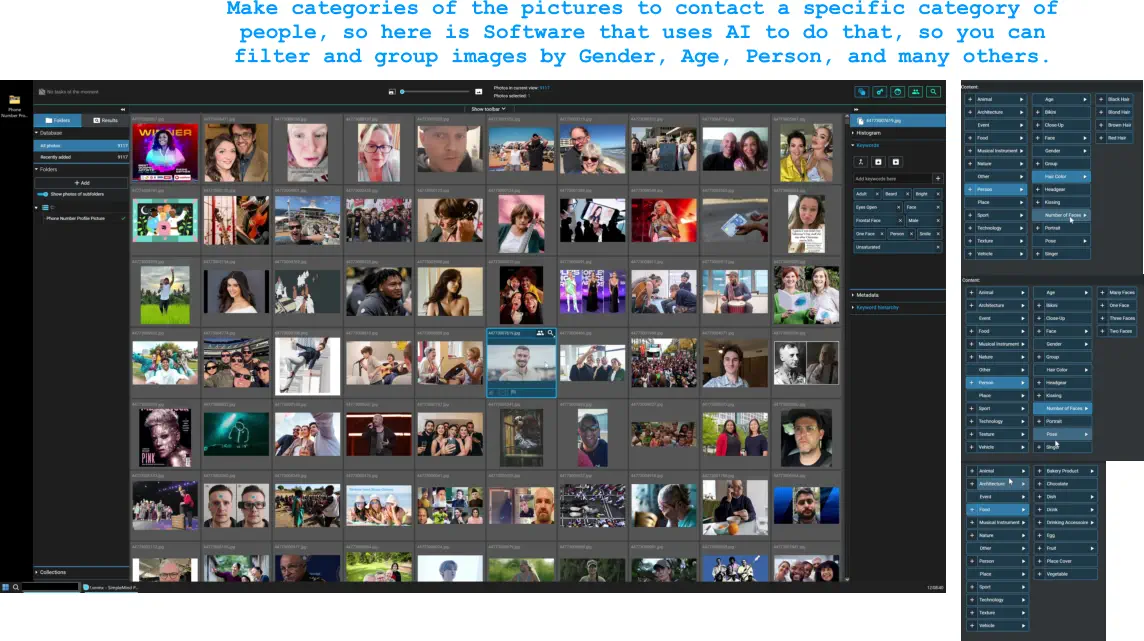Enable the Show photos of subfolders toggle
Image resolution: width=1144 pixels, height=641 pixels.
(40, 194)
